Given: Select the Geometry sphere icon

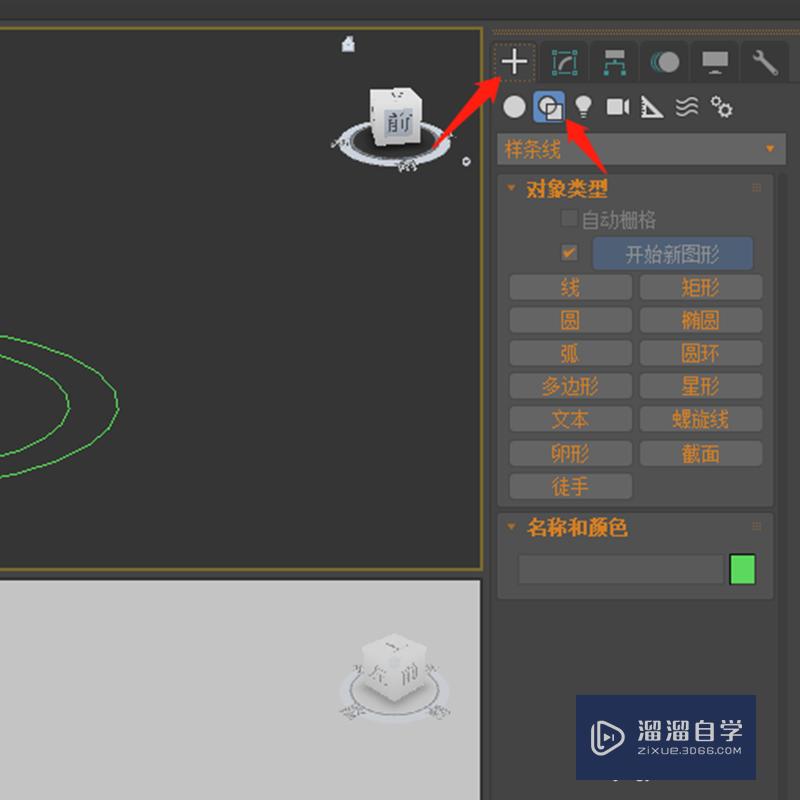Looking at the screenshot, I should [x=514, y=107].
